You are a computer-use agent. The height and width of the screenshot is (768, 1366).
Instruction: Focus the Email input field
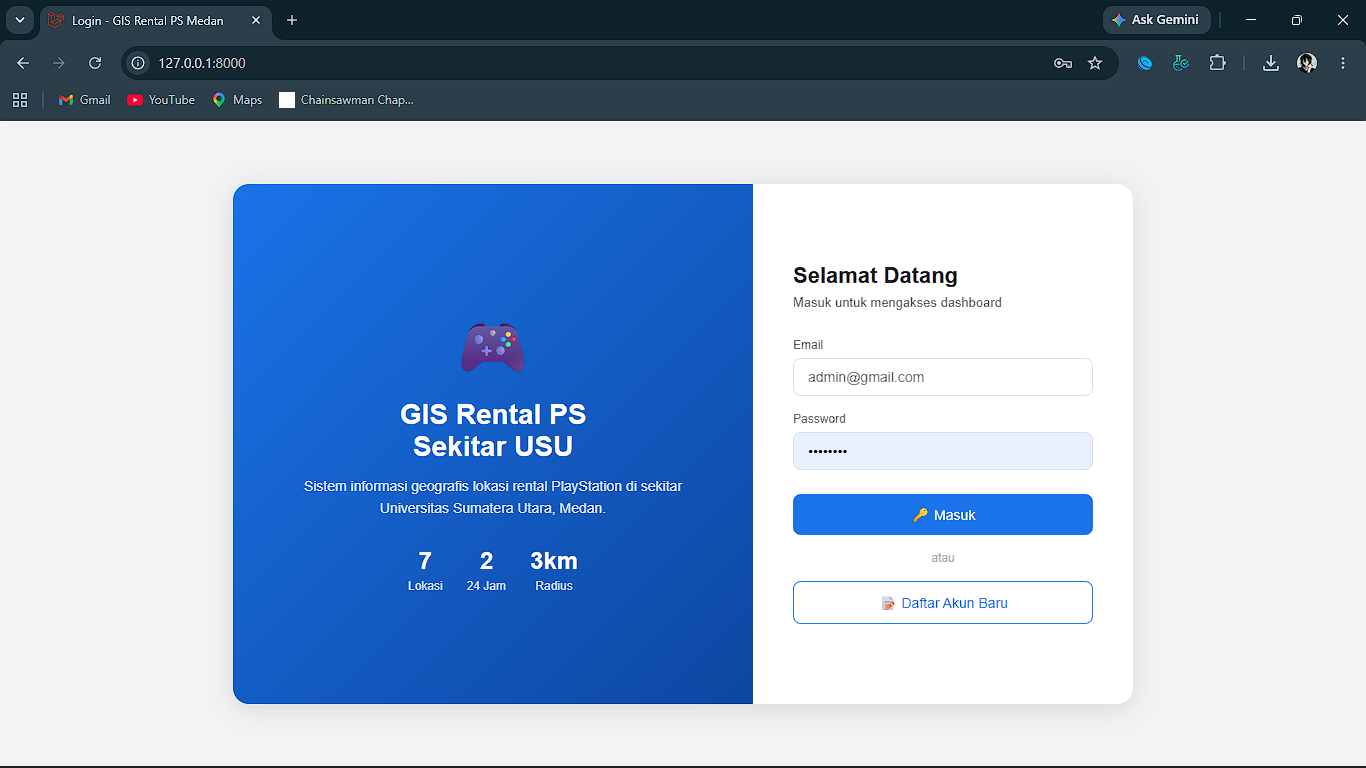943,377
